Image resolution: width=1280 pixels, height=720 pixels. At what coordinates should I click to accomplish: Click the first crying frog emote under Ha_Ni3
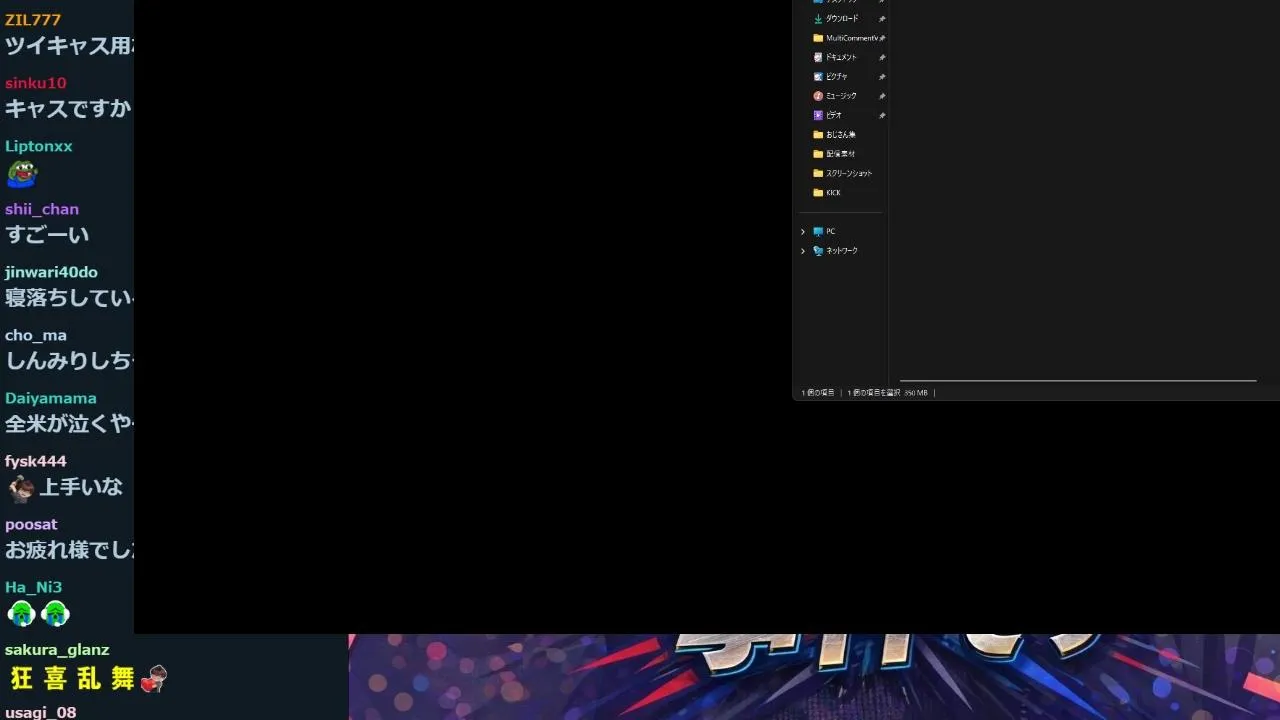click(x=21, y=613)
